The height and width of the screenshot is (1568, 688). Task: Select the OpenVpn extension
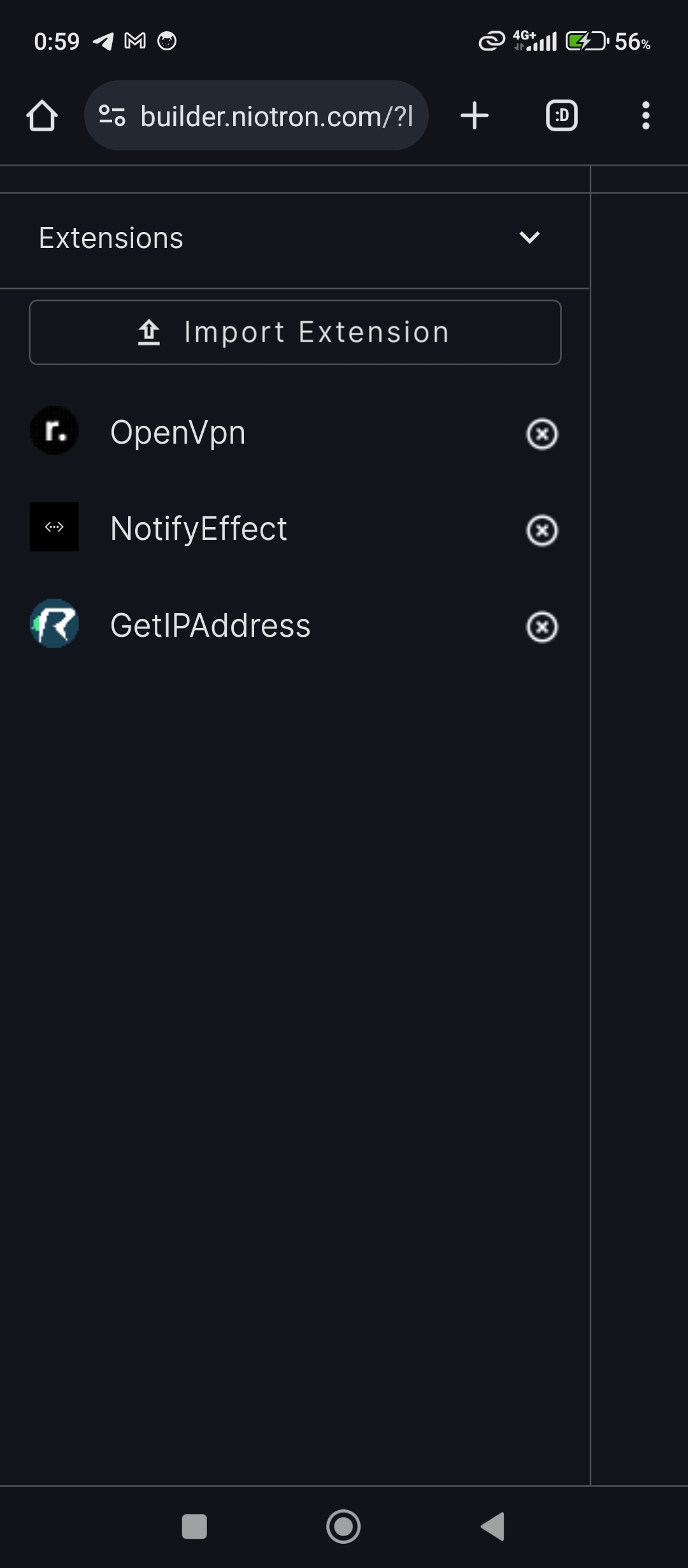pyautogui.click(x=178, y=433)
